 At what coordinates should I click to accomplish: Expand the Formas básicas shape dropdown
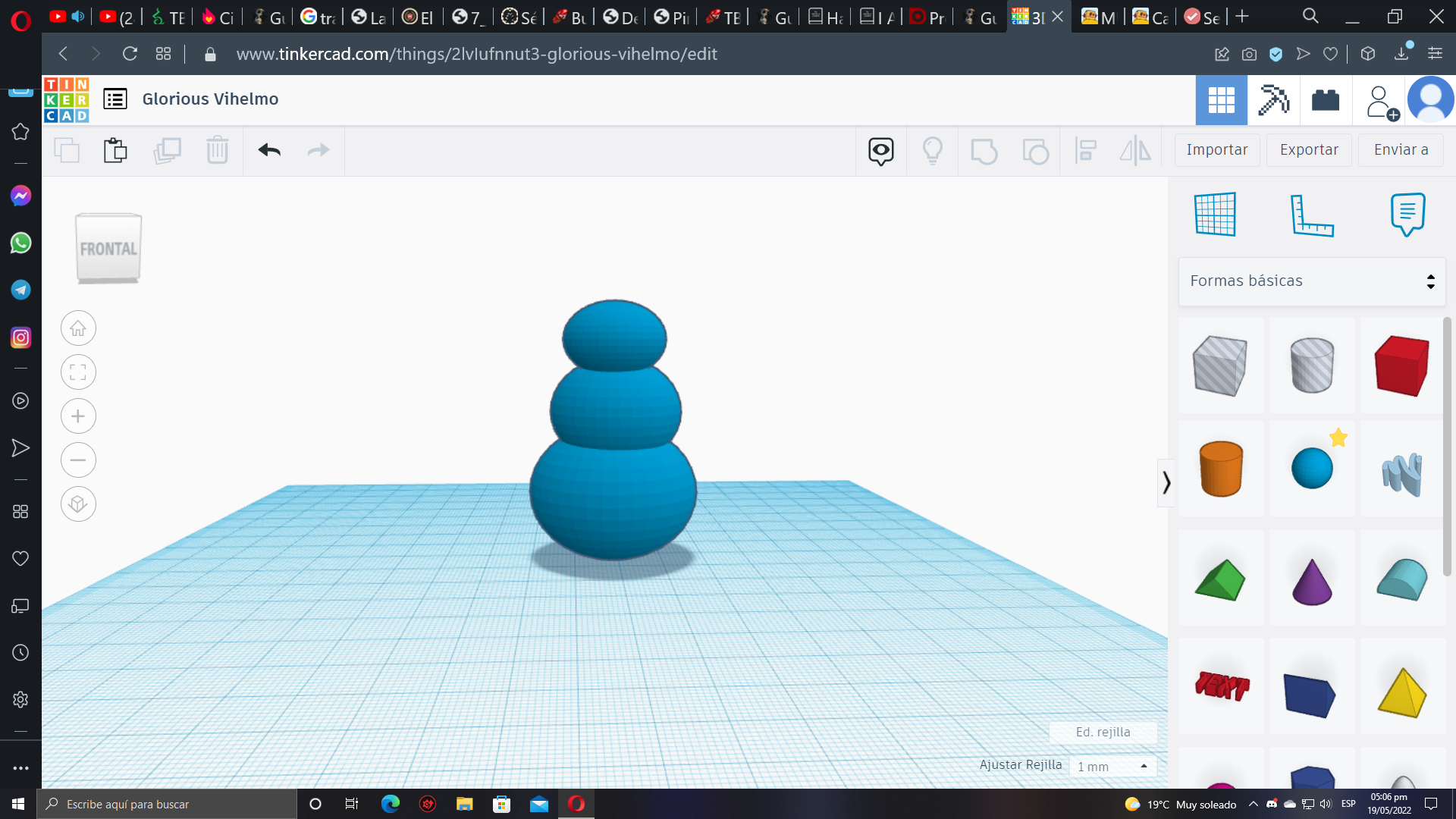(x=1311, y=281)
